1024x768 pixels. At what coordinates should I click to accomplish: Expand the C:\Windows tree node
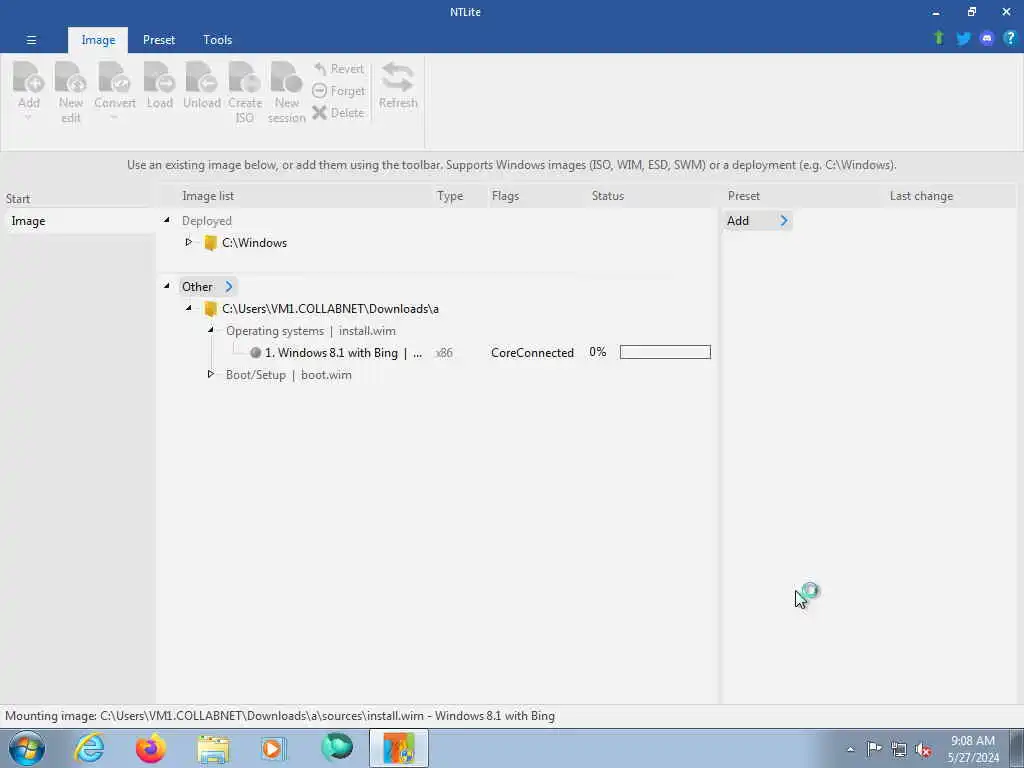click(x=189, y=242)
